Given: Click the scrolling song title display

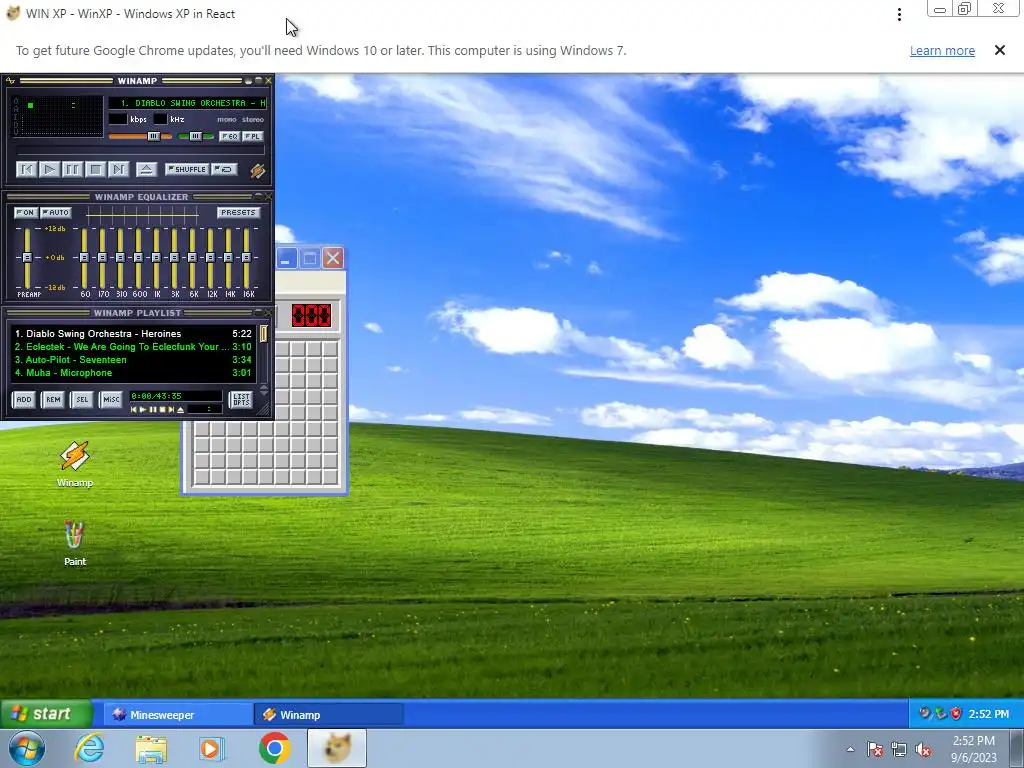Looking at the screenshot, I should (x=187, y=103).
